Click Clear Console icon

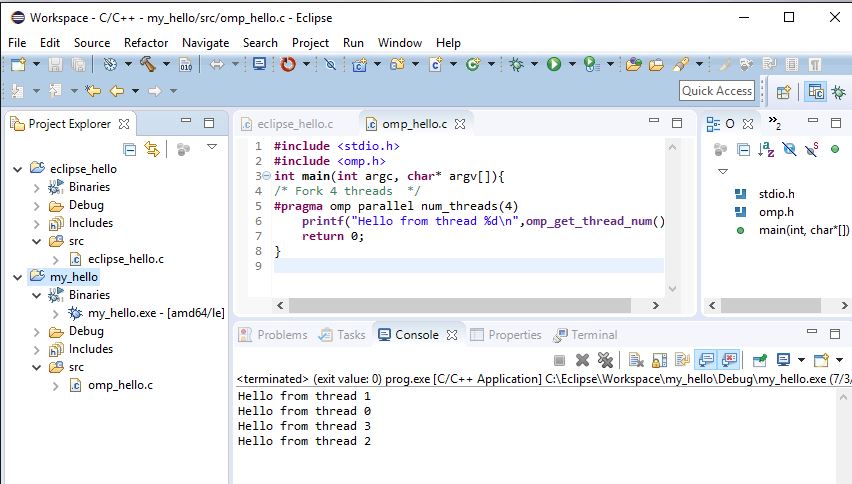pyautogui.click(x=636, y=360)
